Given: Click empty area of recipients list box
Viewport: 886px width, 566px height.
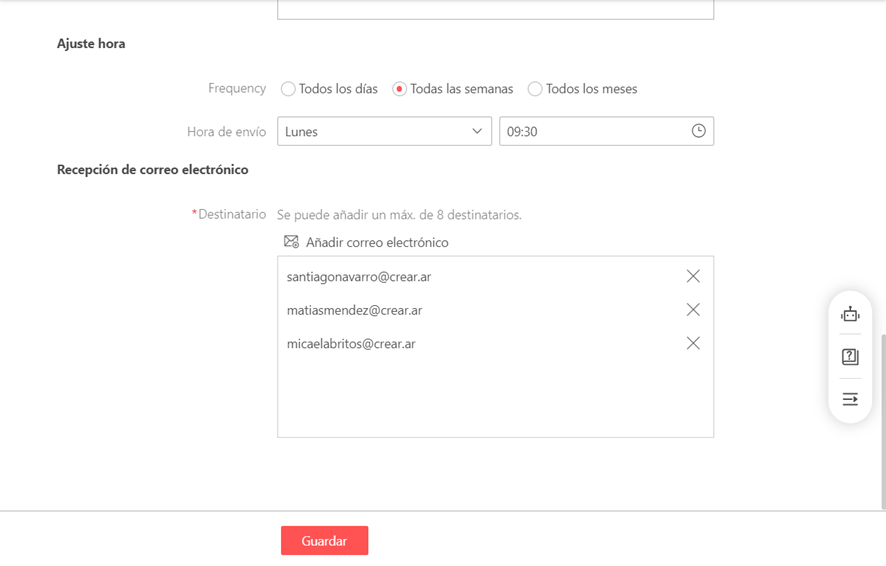Looking at the screenshot, I should coord(495,400).
